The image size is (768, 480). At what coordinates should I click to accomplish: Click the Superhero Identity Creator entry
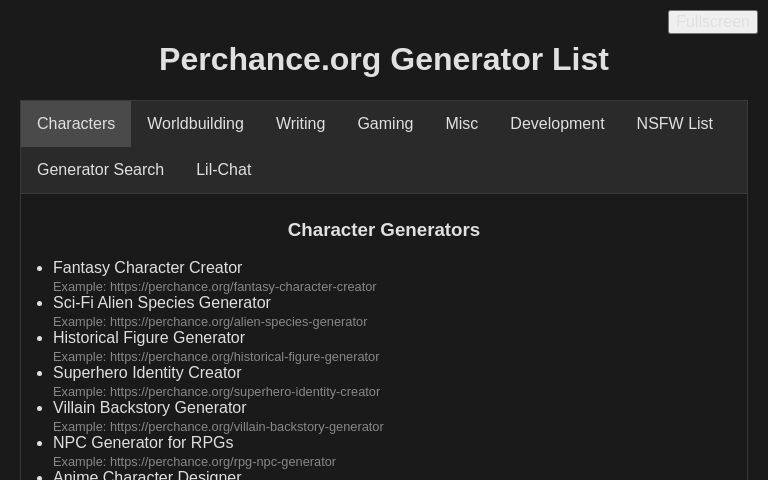(x=147, y=373)
